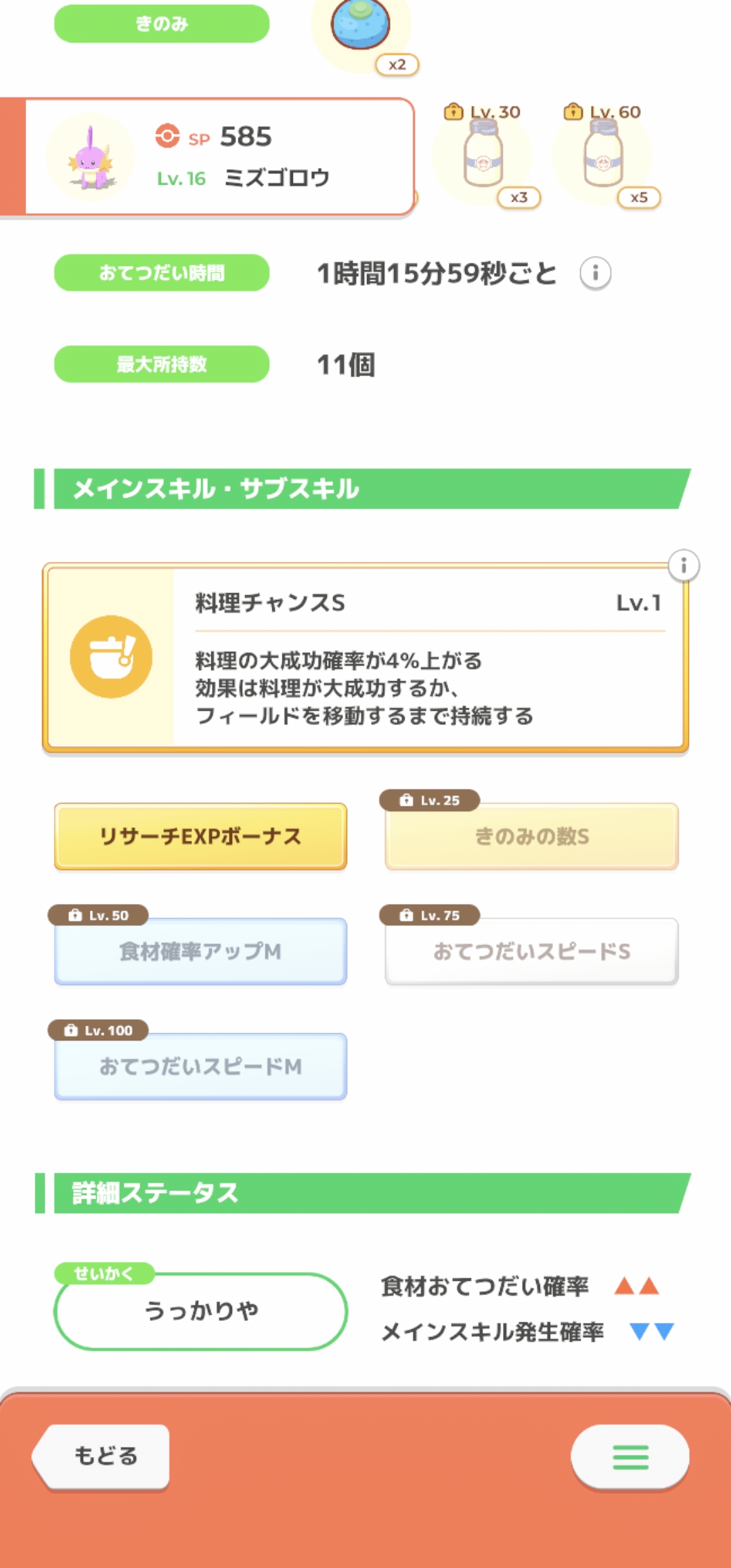Tap the Lv. 30 locked milk ingredient
Screen dimensions: 731x1568
pos(483,158)
